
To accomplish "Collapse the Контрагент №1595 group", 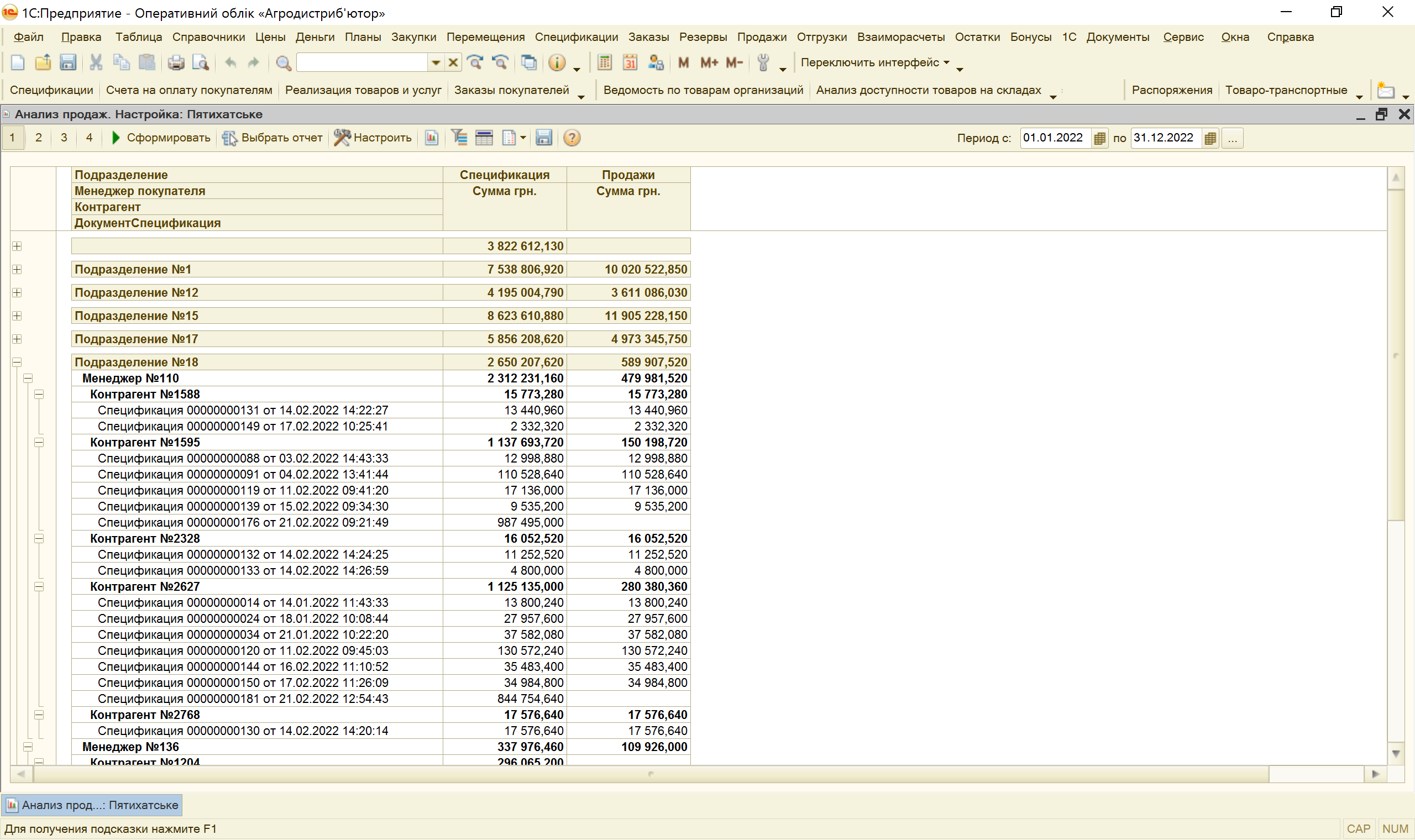I will [x=39, y=443].
